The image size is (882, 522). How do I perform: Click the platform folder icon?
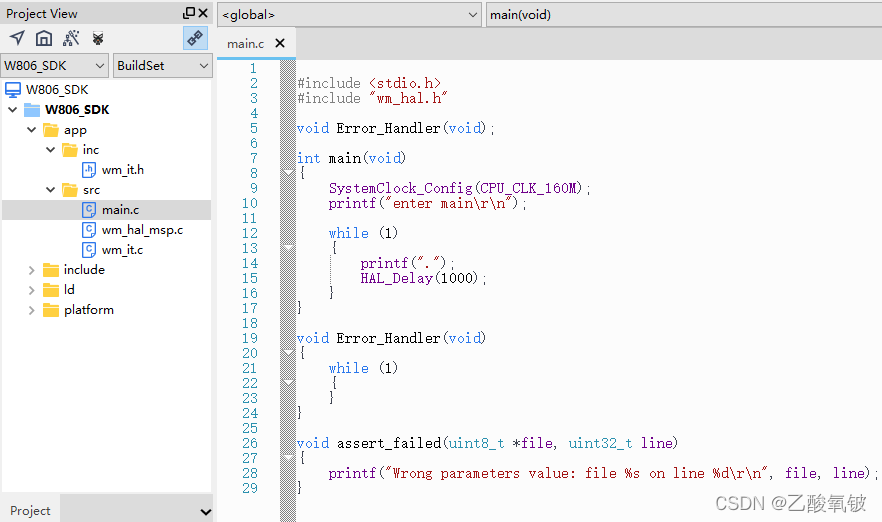click(x=51, y=310)
